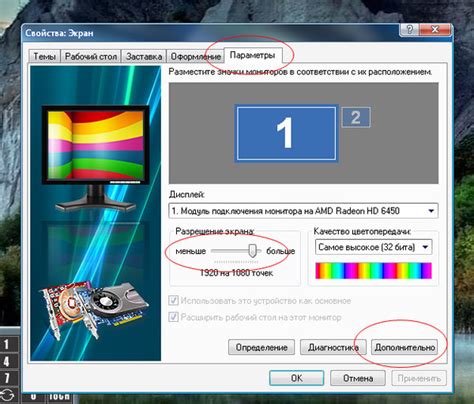Click the help question mark button
The width and height of the screenshot is (474, 404).
(409, 30)
